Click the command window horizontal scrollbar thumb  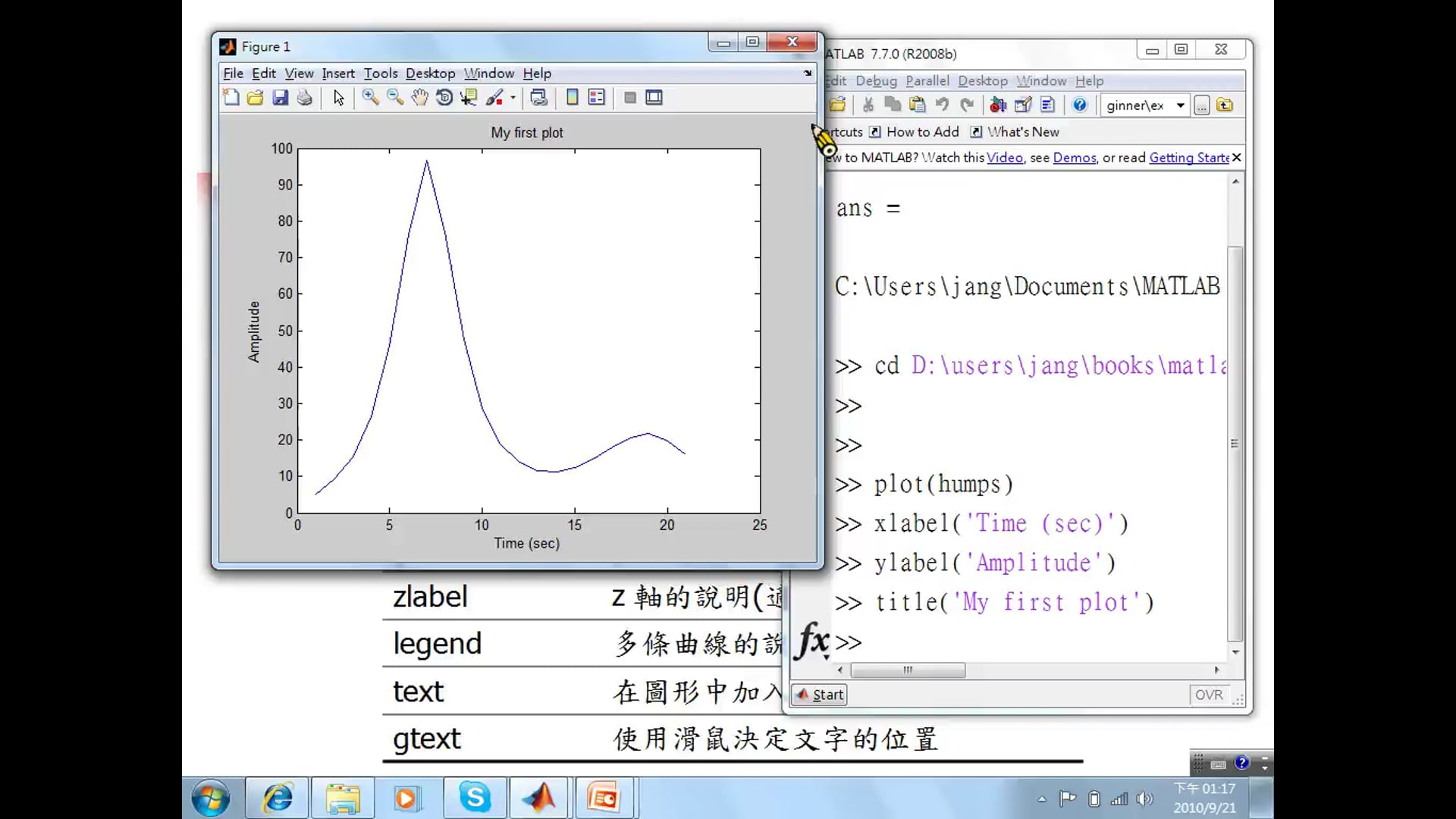click(x=908, y=670)
